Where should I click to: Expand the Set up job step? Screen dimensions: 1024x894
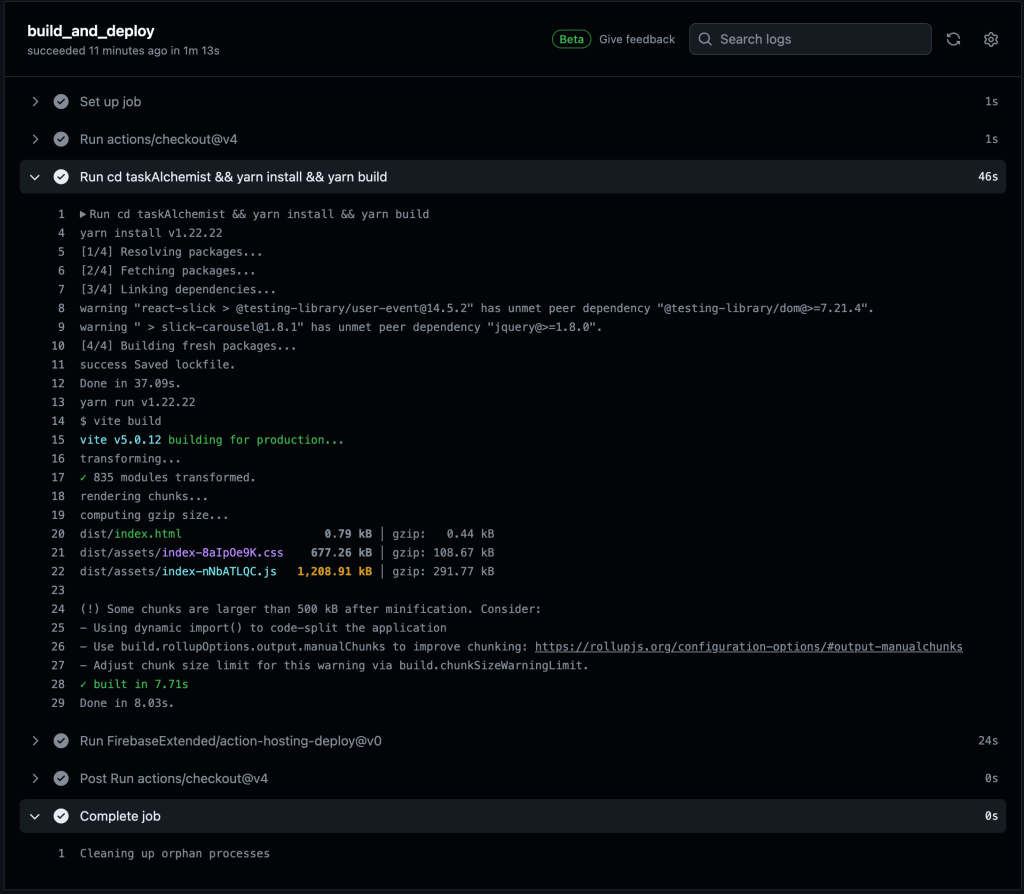tap(35, 102)
